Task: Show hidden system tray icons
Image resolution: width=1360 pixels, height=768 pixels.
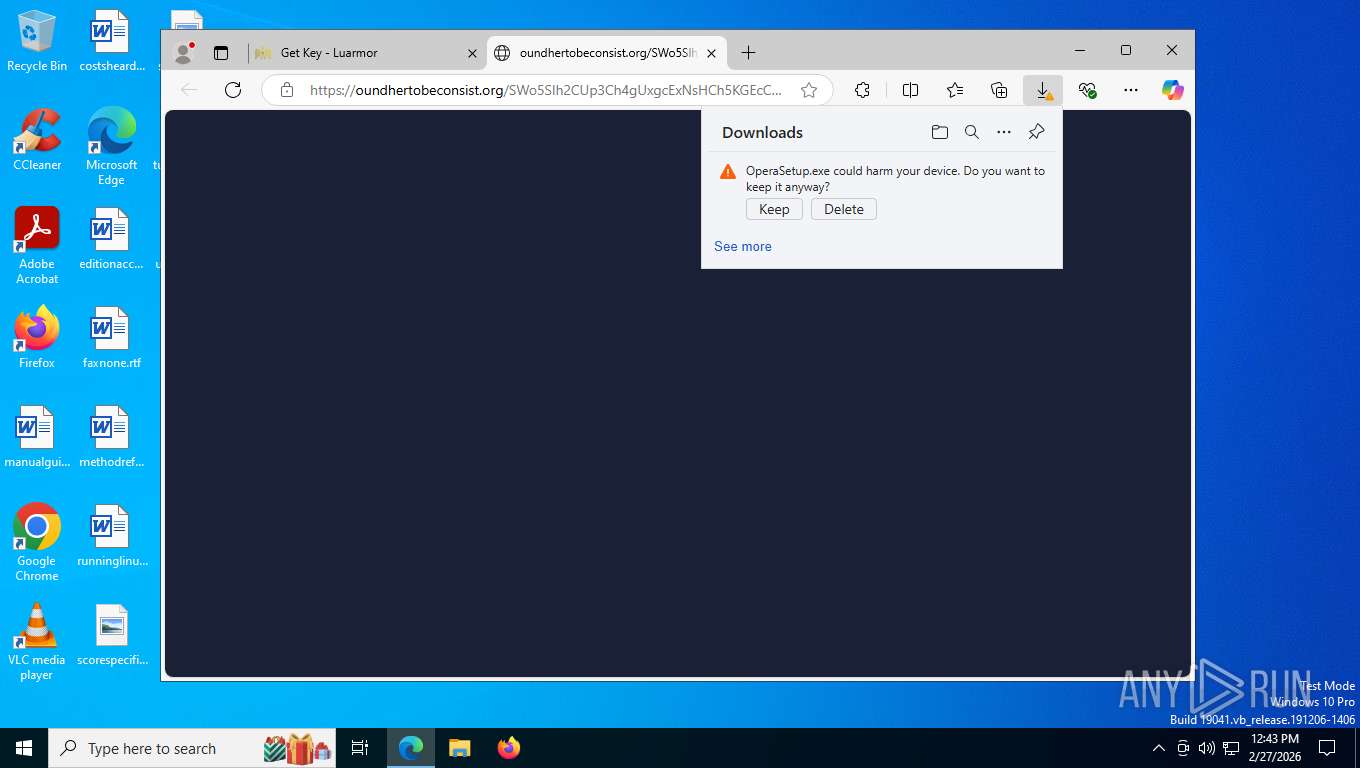Action: tap(1159, 748)
